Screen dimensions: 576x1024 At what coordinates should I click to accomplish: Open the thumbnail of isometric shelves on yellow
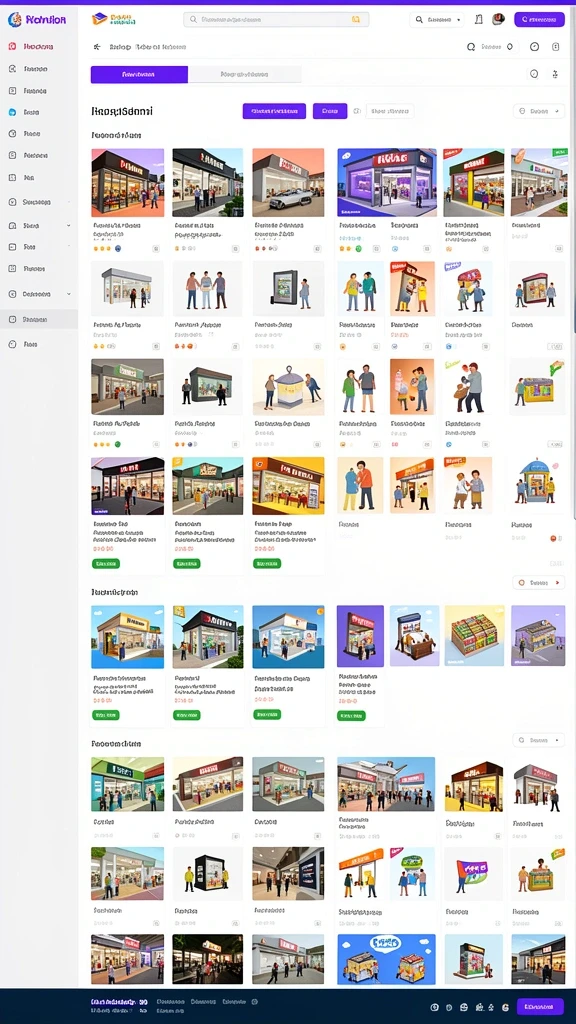coord(474,635)
